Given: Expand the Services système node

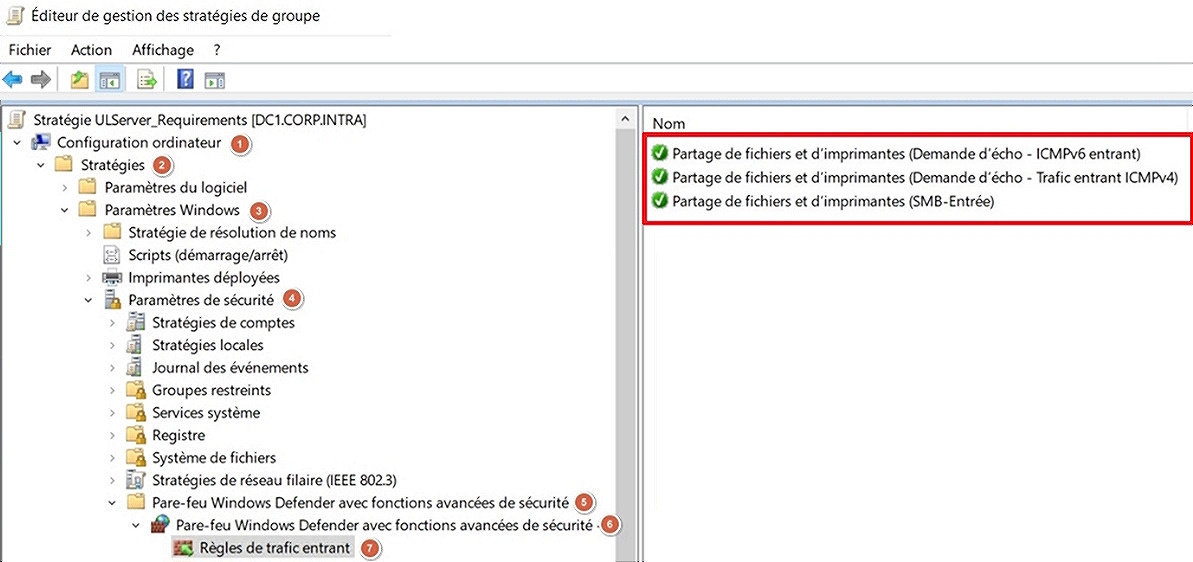Looking at the screenshot, I should [113, 413].
